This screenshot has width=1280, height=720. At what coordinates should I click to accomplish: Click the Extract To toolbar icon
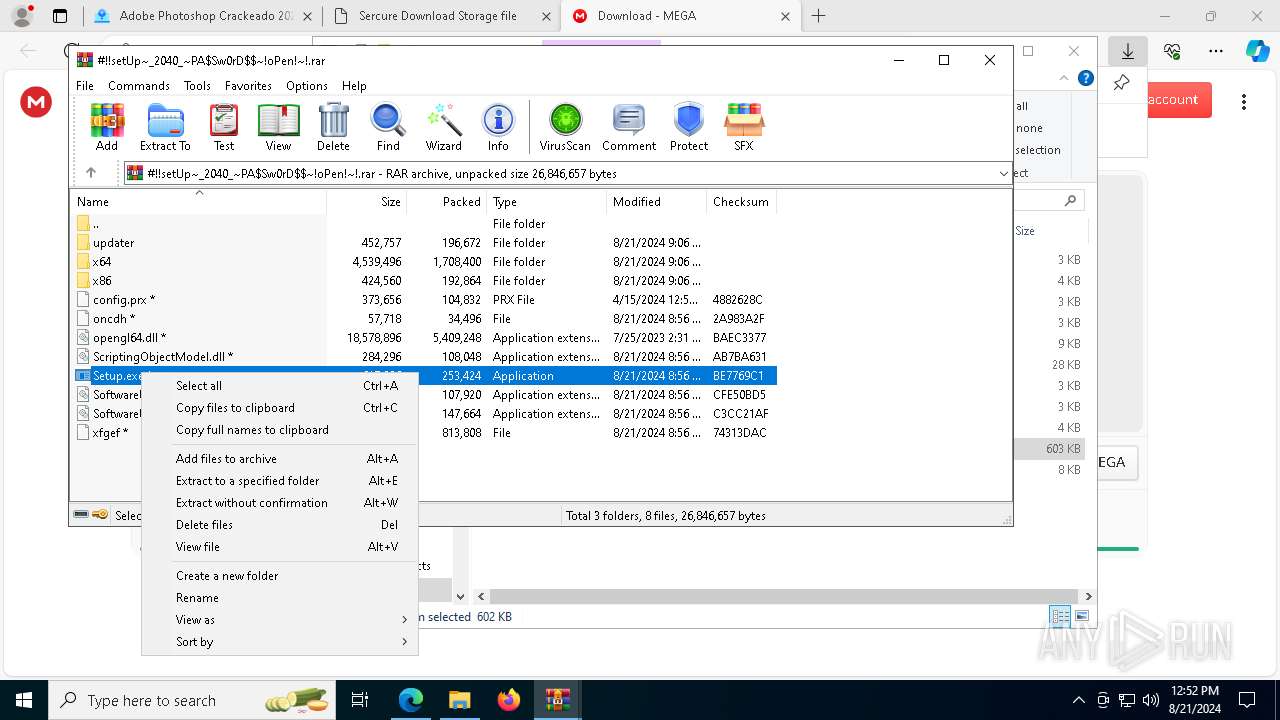[x=165, y=127]
